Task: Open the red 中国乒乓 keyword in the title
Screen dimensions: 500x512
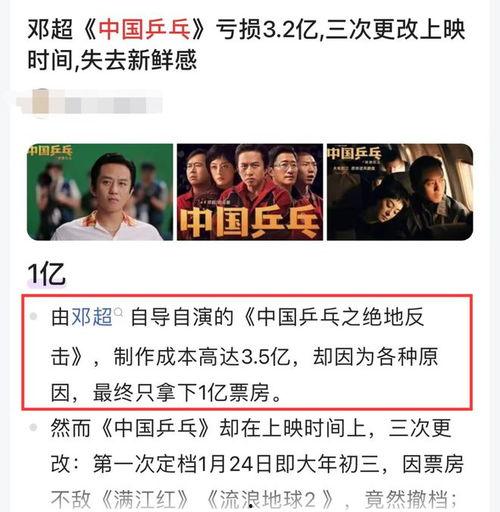Action: [144, 29]
